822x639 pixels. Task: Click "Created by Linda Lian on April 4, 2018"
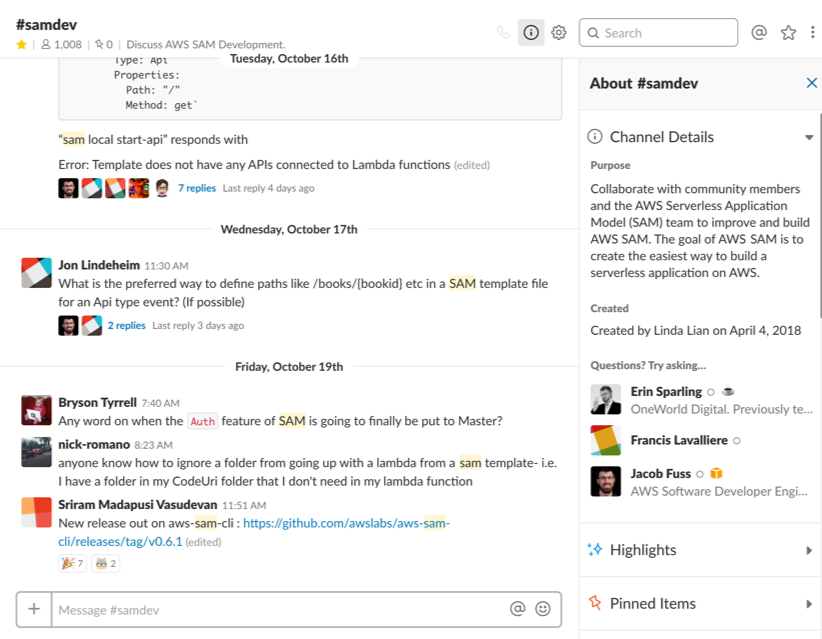(696, 331)
